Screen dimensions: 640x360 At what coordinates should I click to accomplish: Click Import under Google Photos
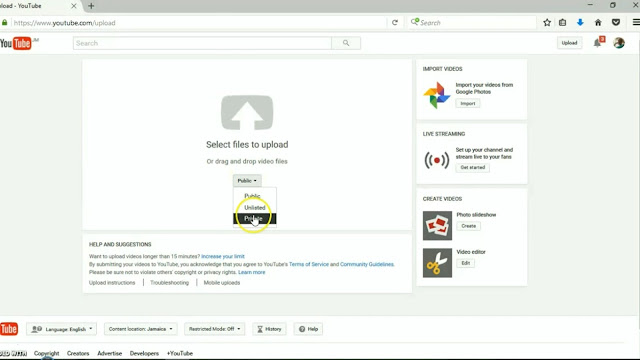tap(468, 104)
